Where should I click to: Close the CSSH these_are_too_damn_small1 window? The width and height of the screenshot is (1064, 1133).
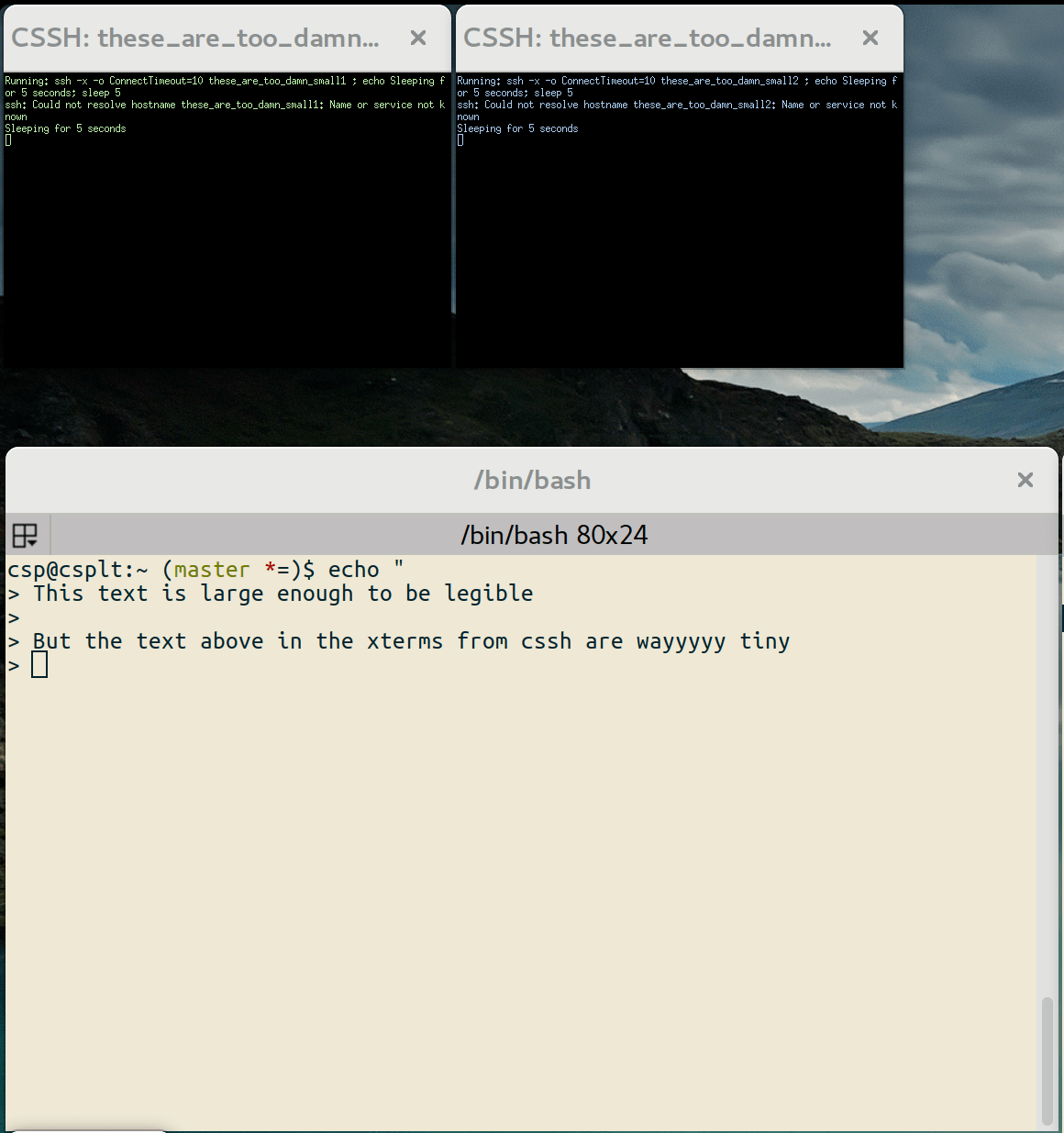click(x=418, y=38)
